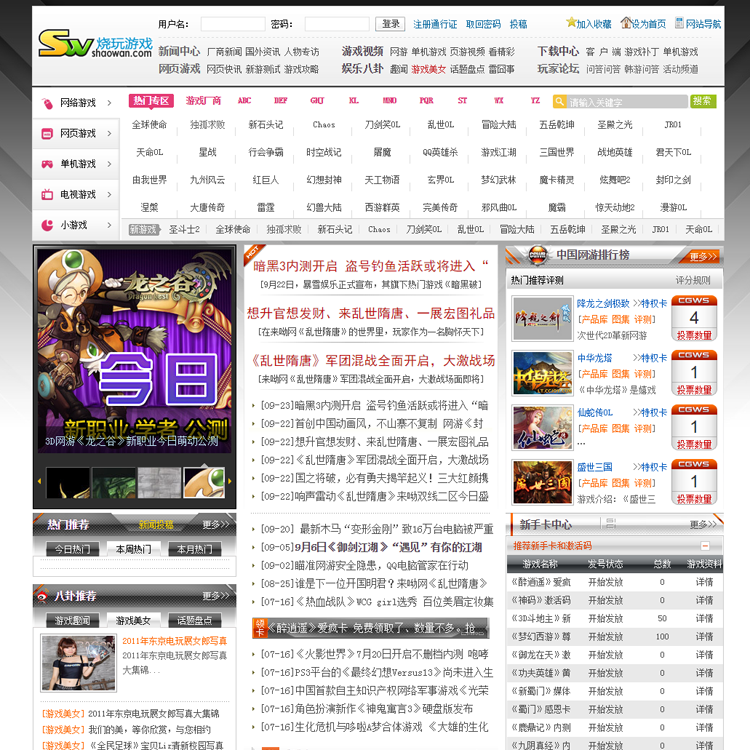Click the pacman icon beside 小游戏
This screenshot has width=750, height=750.
(x=47, y=225)
